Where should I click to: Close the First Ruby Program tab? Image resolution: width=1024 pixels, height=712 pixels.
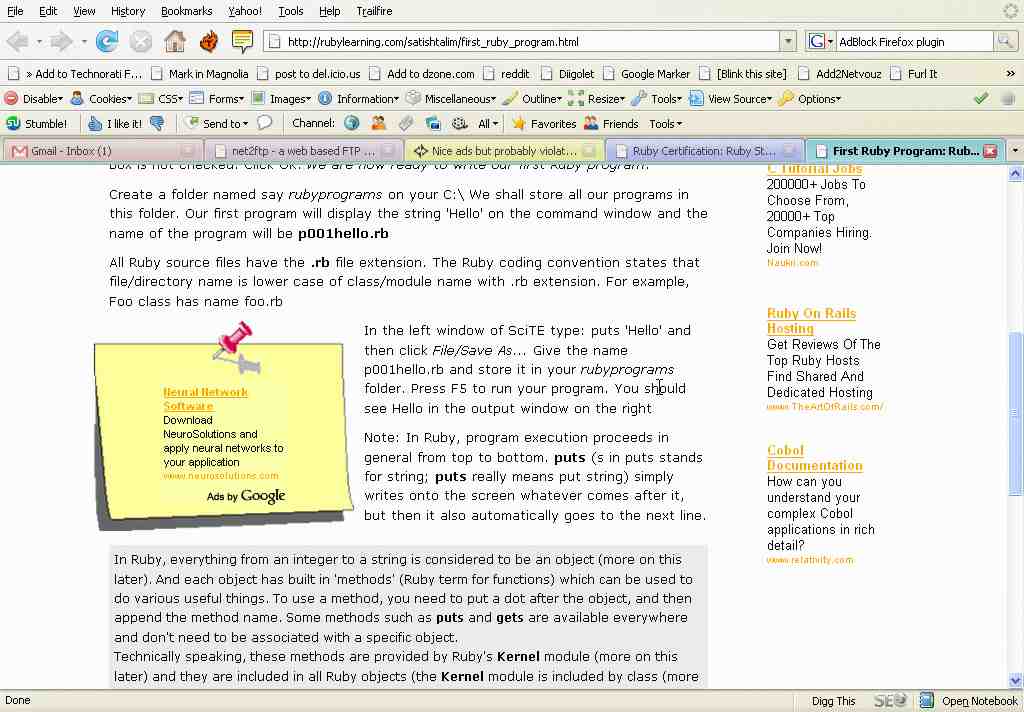click(x=991, y=151)
